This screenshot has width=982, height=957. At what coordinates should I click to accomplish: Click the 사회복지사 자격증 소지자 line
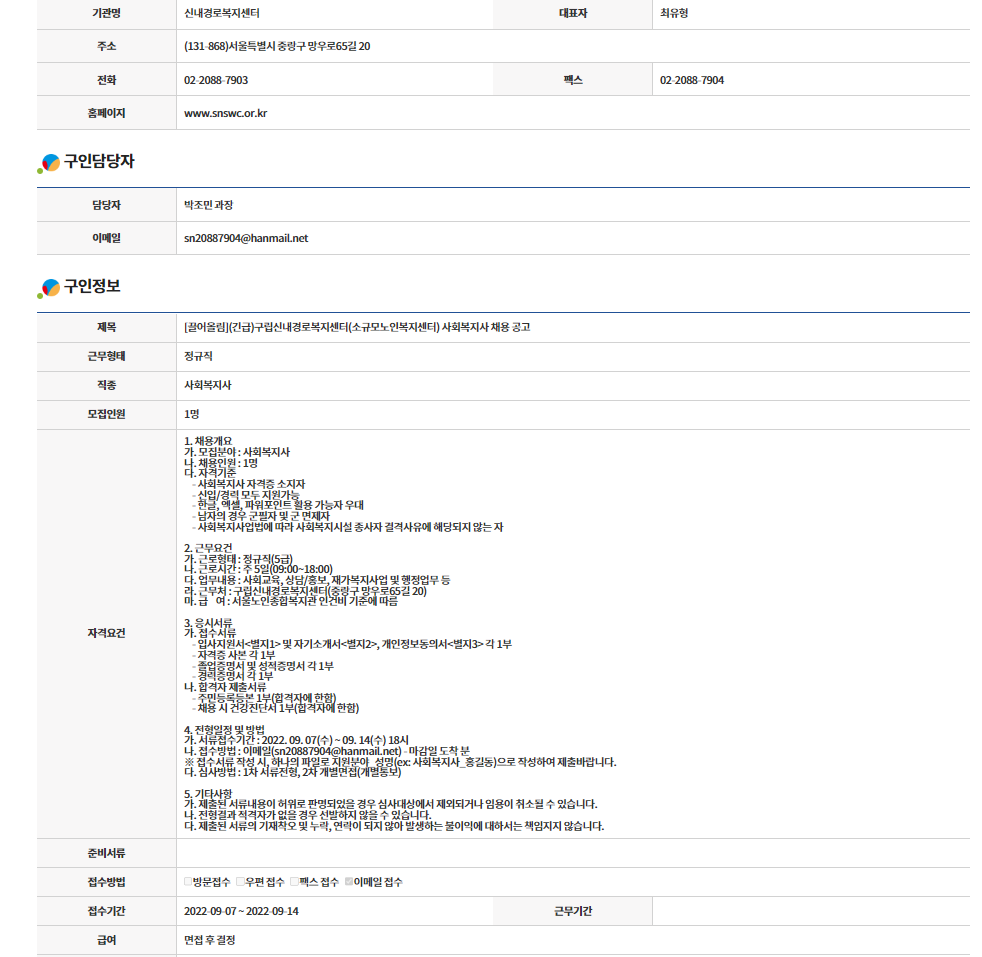pos(251,484)
